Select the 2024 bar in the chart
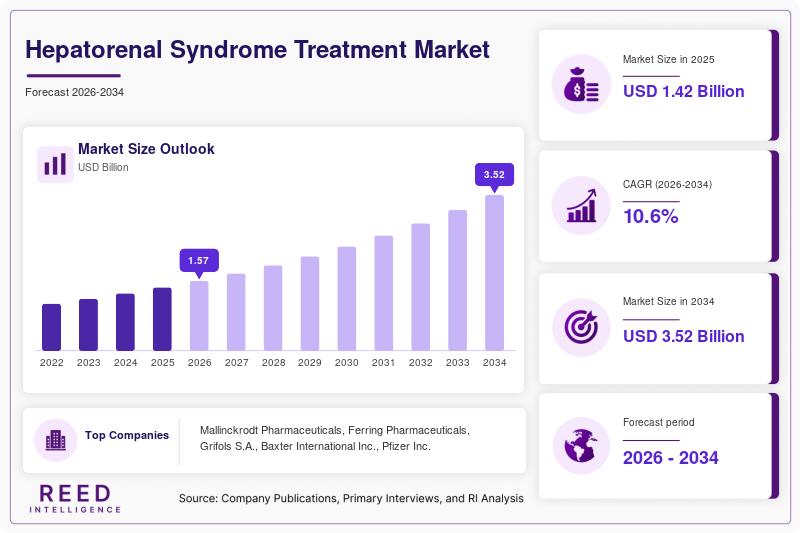800x533 pixels. (x=126, y=322)
